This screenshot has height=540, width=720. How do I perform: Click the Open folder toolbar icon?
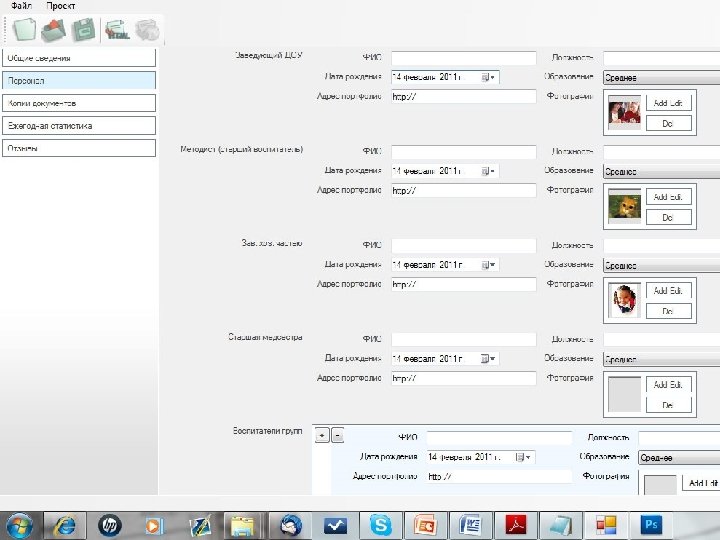point(54,30)
